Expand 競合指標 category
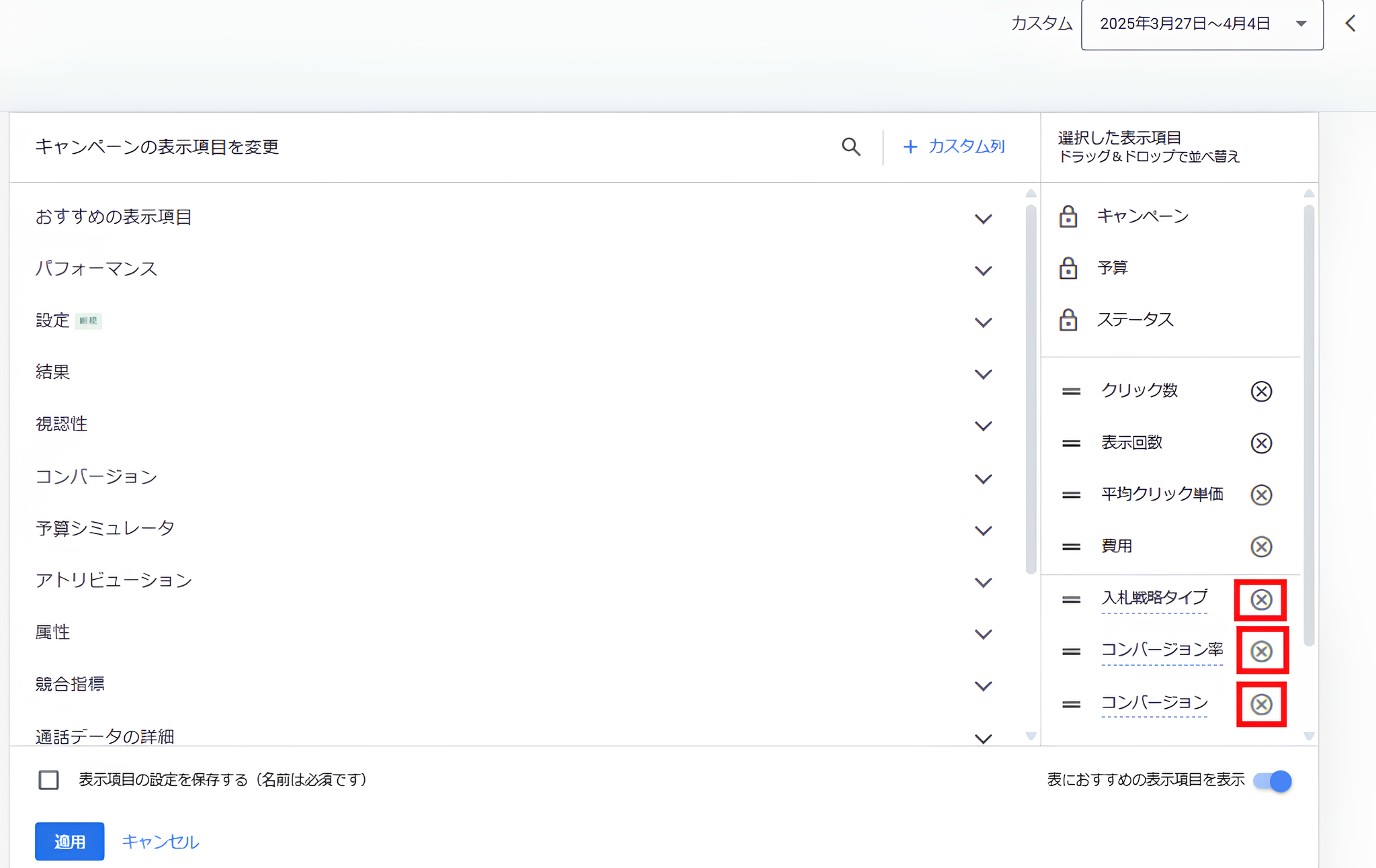 coord(983,686)
